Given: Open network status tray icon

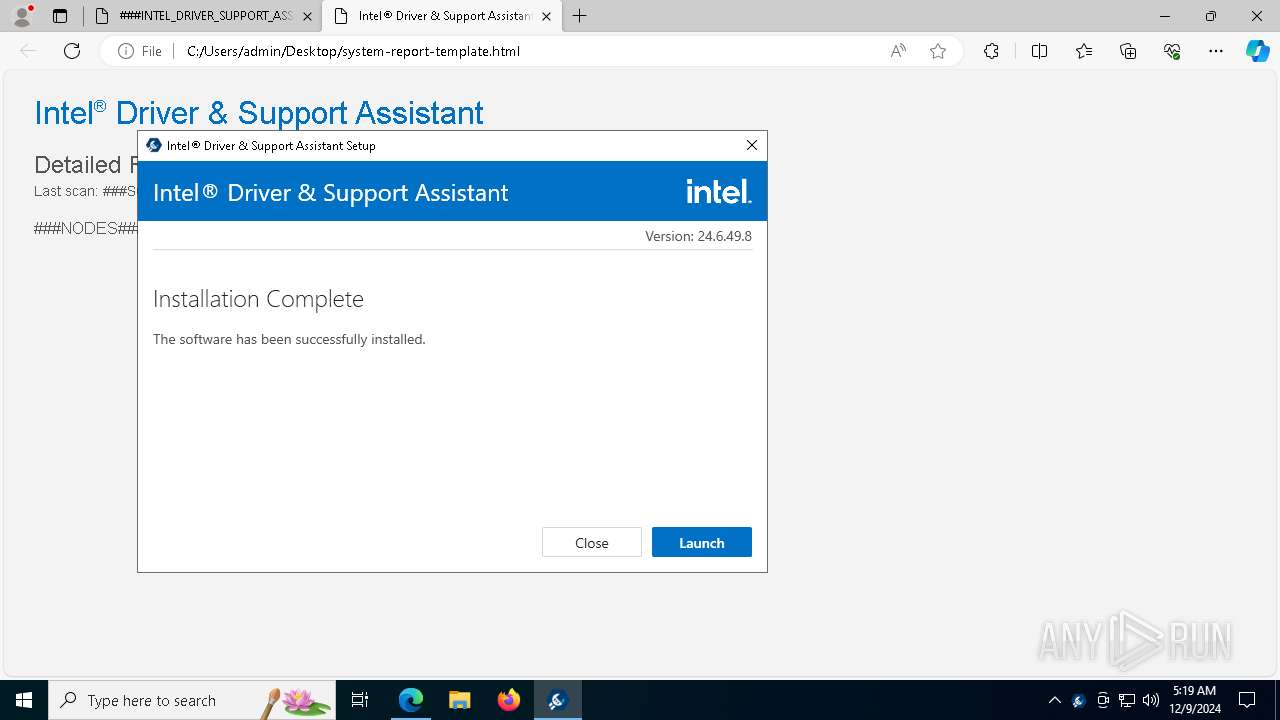Looking at the screenshot, I should click(1127, 700).
